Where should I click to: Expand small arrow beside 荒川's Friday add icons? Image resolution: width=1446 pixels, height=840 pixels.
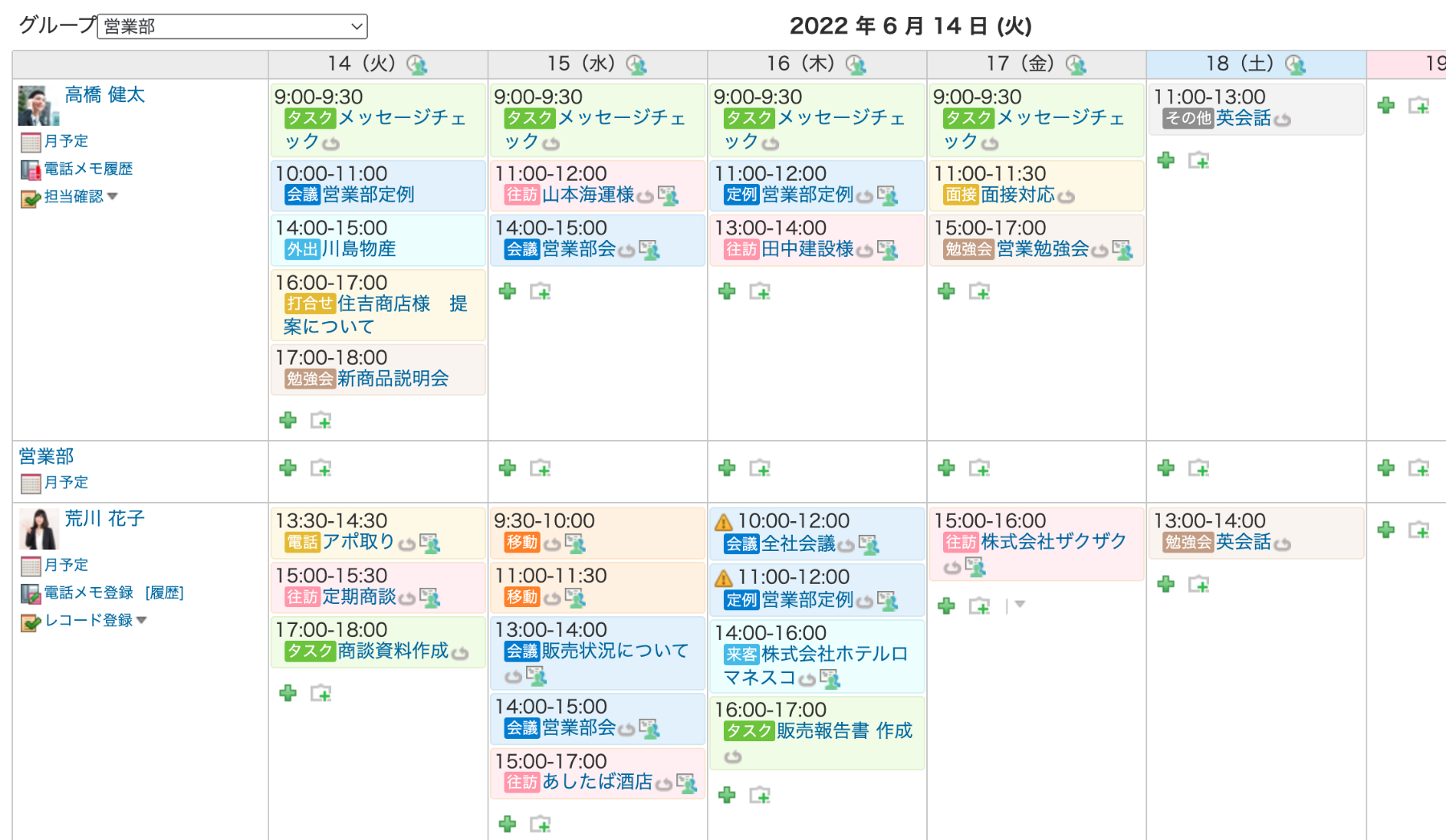(1019, 605)
